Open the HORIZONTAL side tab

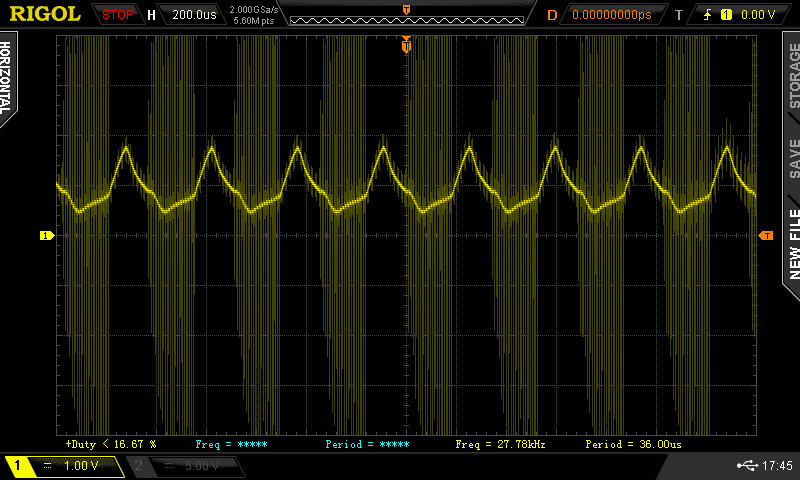[x=8, y=80]
